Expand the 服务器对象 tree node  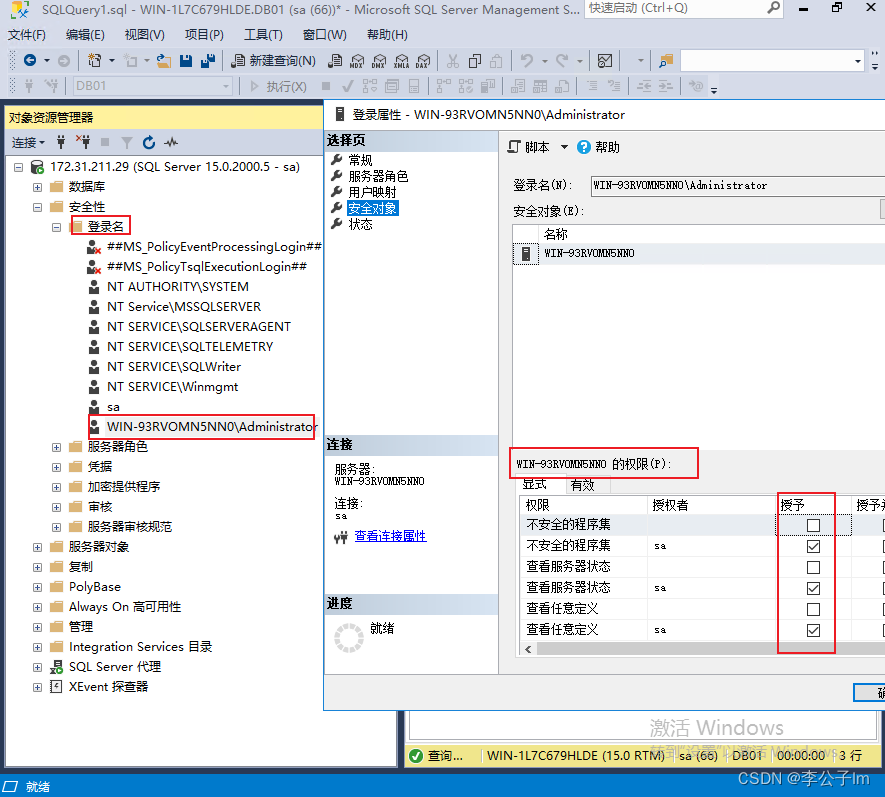click(37, 548)
